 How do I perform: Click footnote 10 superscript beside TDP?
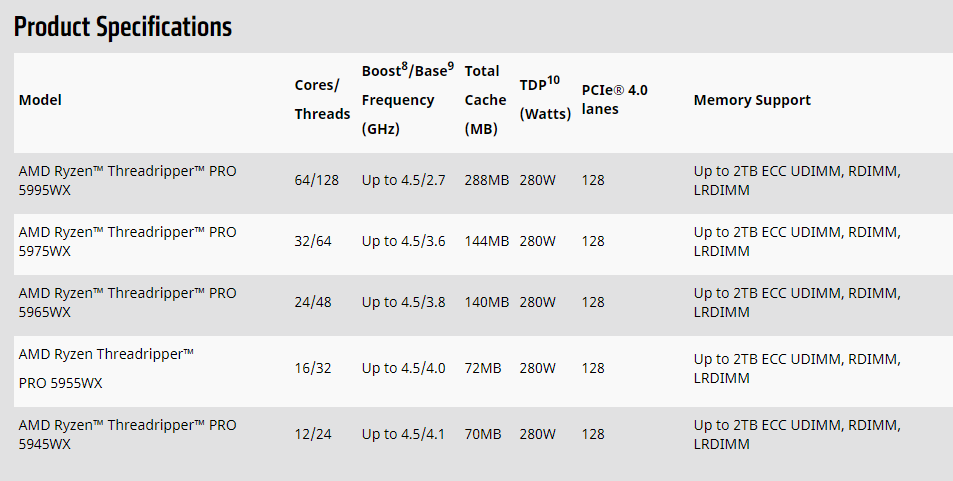553,80
